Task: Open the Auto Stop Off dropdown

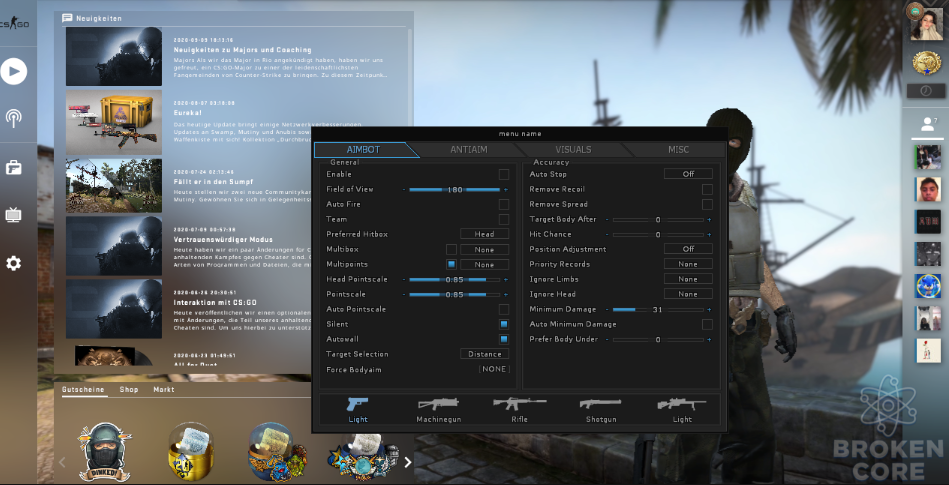Action: click(x=688, y=174)
